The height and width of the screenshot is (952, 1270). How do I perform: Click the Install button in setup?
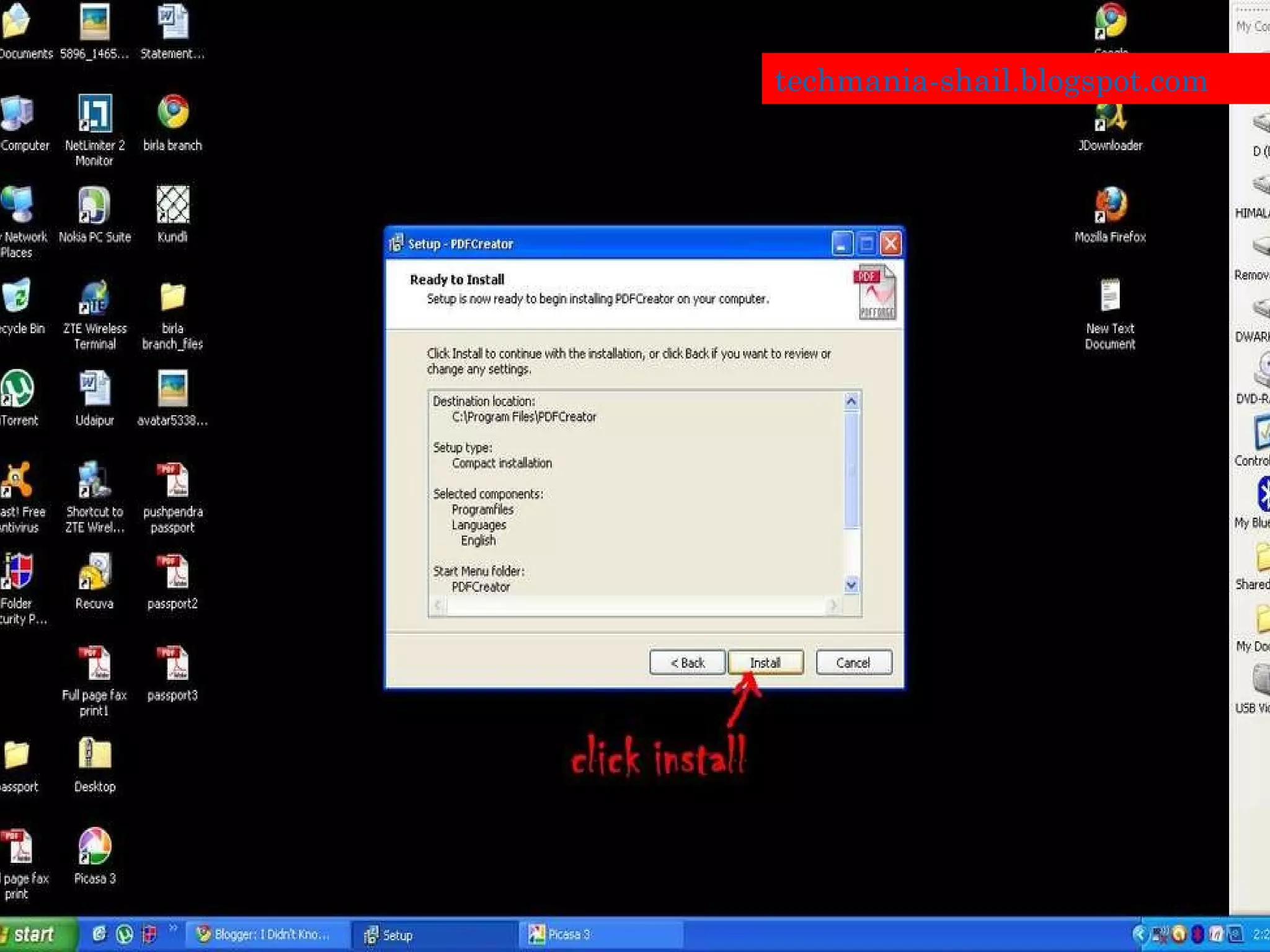coord(765,663)
